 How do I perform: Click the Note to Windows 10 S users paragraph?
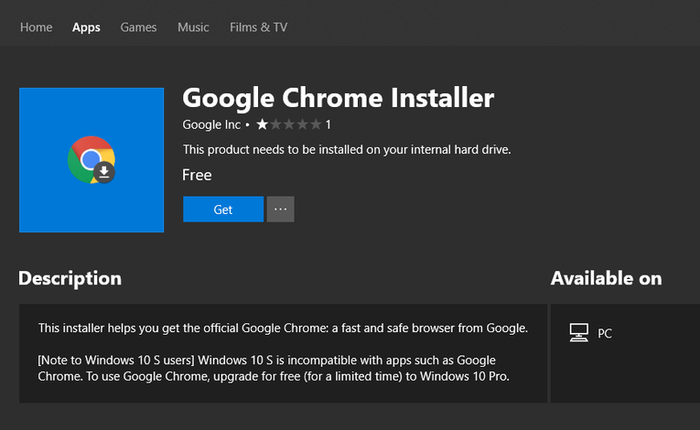pyautogui.click(x=273, y=368)
